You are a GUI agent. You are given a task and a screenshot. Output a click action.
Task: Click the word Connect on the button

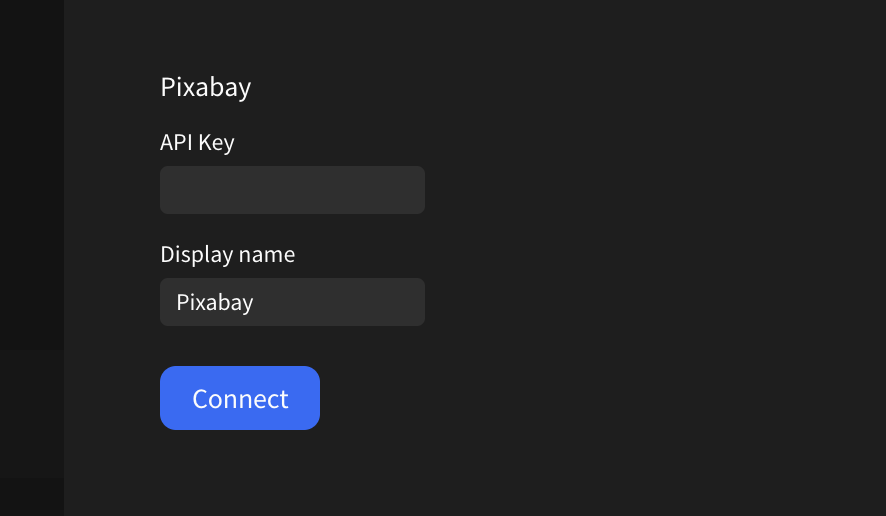(240, 399)
